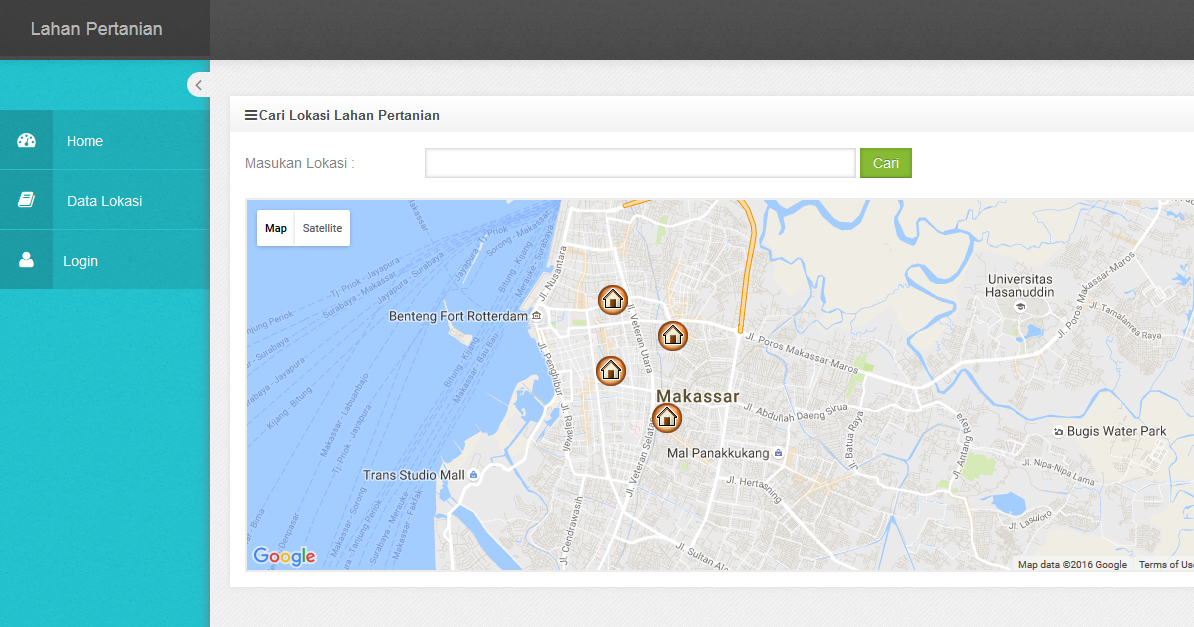Click the Trans Studio Mall landmark icon
This screenshot has width=1194, height=627.
pyautogui.click(x=474, y=474)
